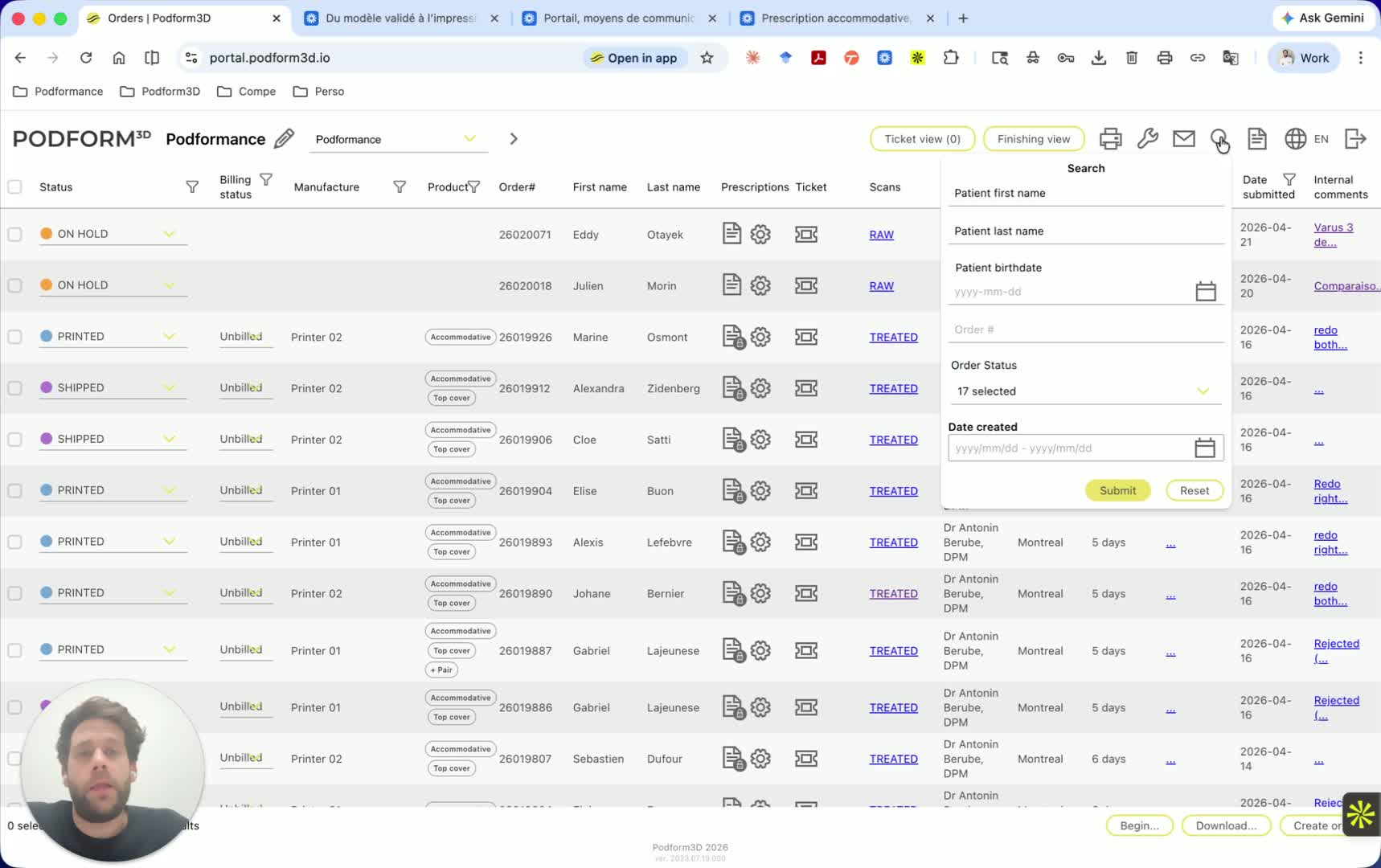Select checkbox for order 26019890

14,593
